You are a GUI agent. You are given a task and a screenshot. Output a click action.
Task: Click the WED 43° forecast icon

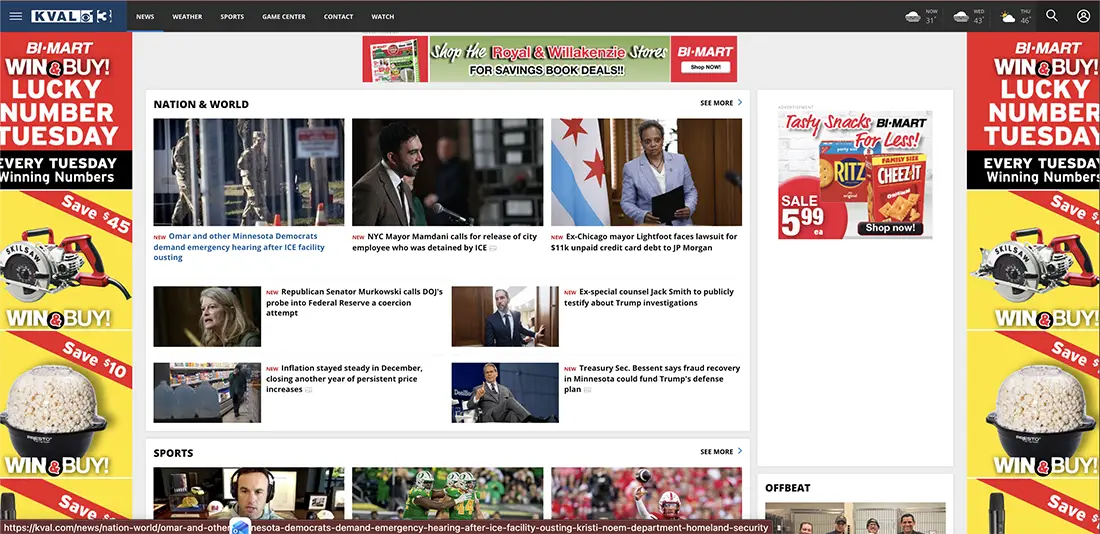click(x=960, y=17)
